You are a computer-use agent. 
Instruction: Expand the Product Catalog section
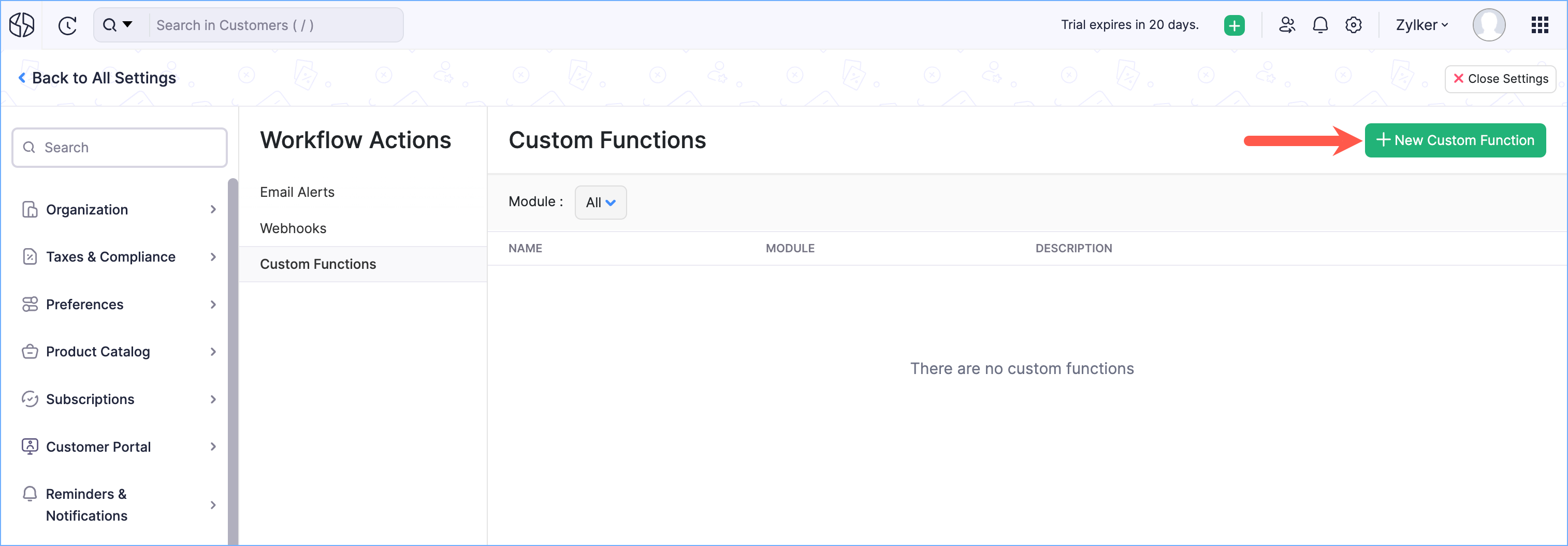coord(119,352)
